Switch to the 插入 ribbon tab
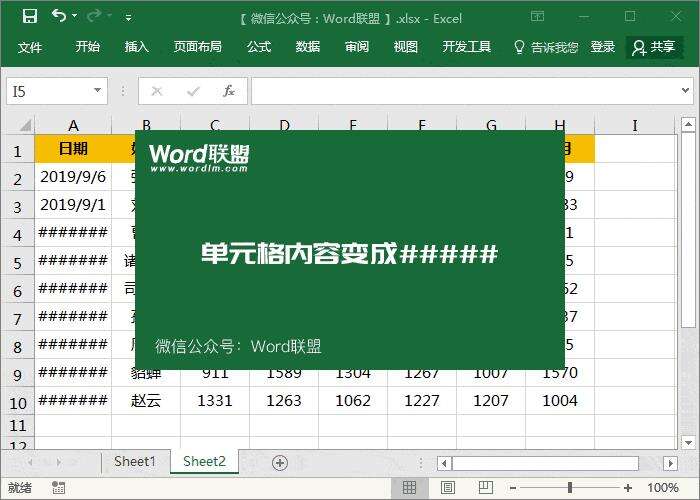 [137, 47]
